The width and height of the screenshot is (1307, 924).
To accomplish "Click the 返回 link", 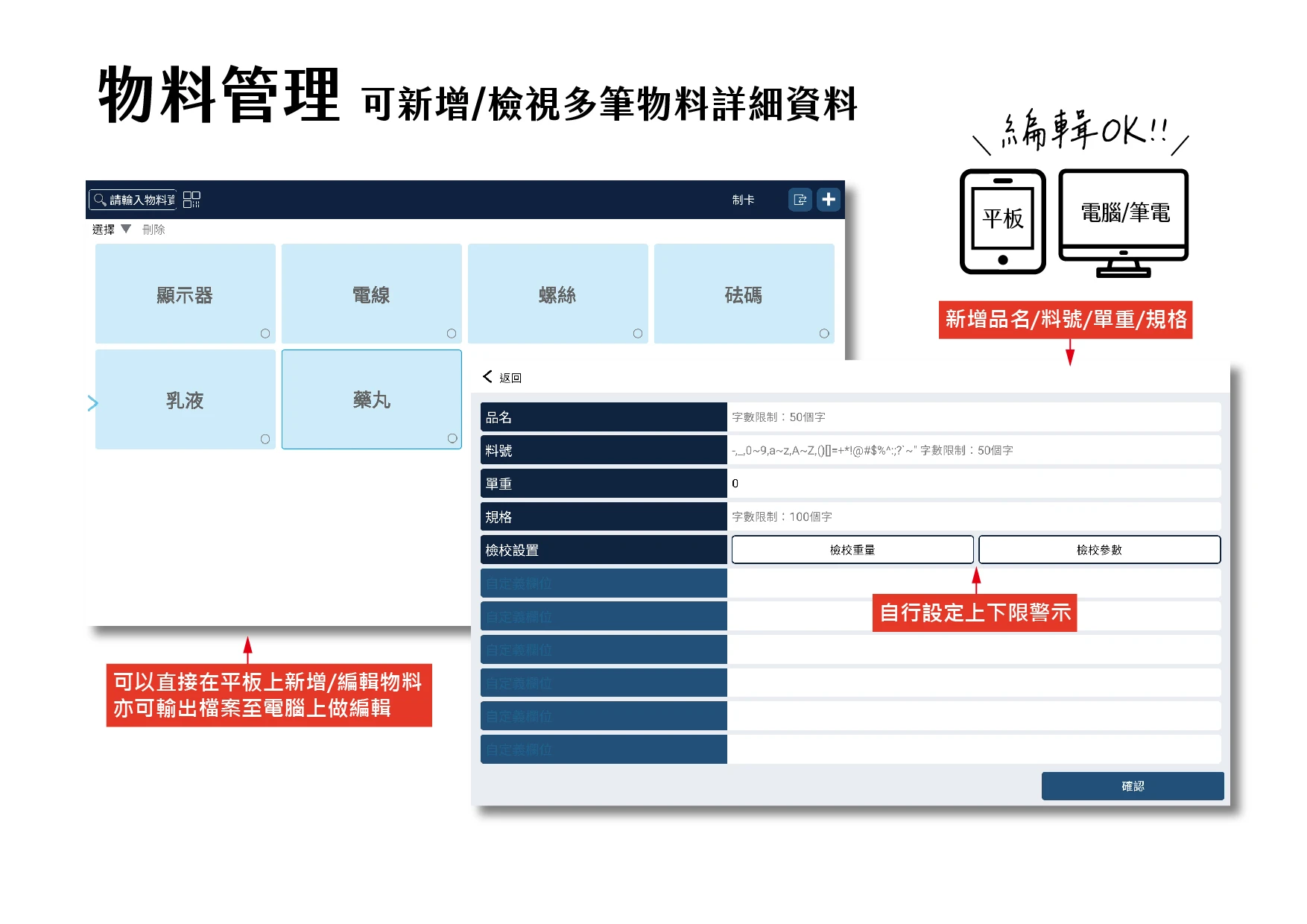I will point(510,378).
